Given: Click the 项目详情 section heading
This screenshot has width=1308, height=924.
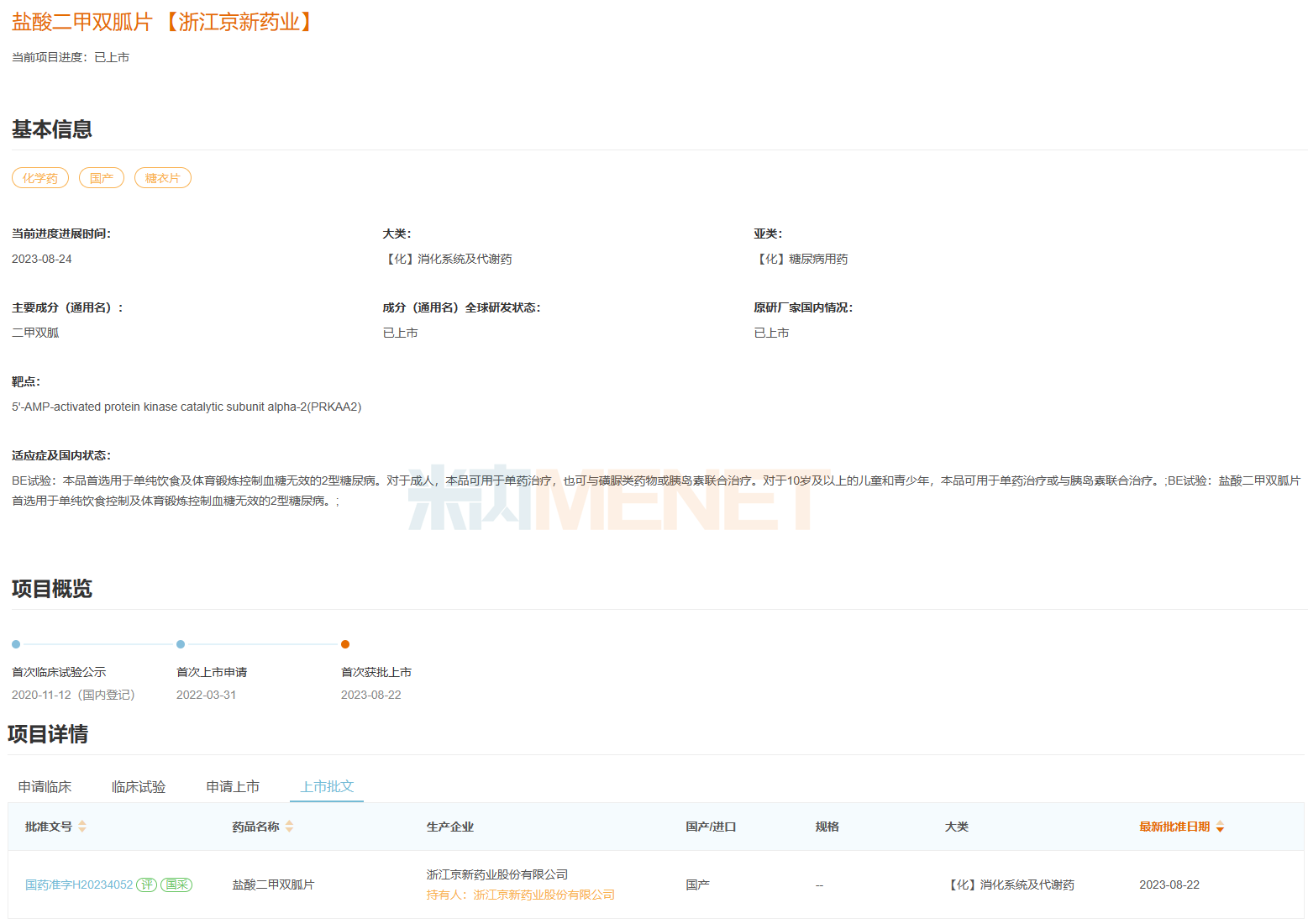Looking at the screenshot, I should click(48, 734).
